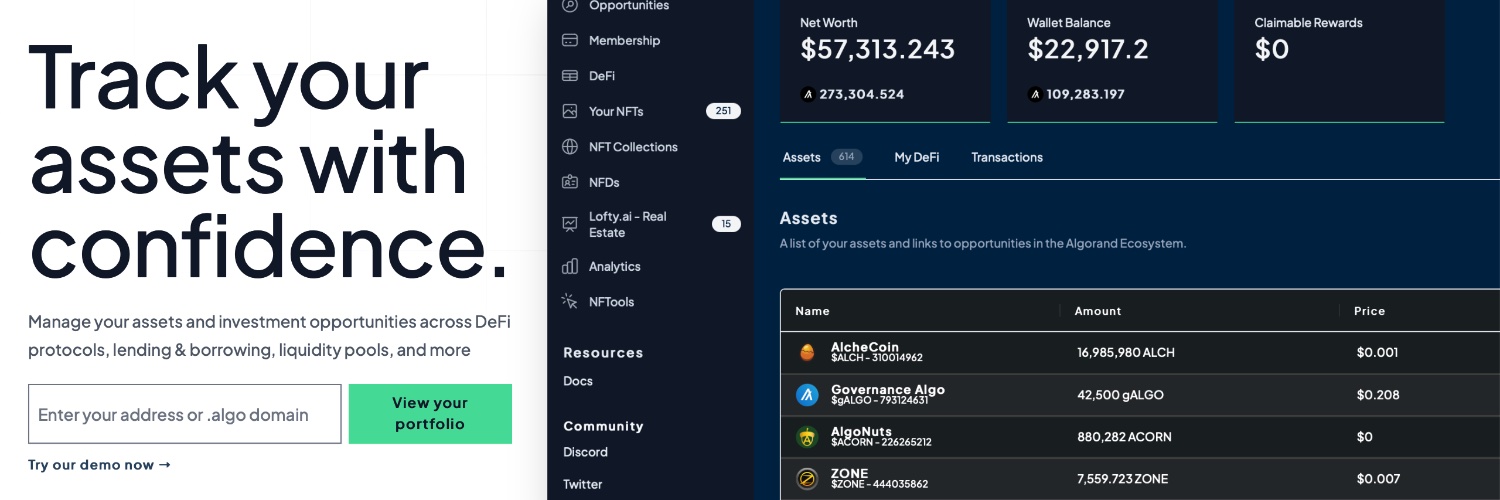Screen dimensions: 1500x500
Task: Select the AlgoNuts asset name
Action: tap(861, 432)
